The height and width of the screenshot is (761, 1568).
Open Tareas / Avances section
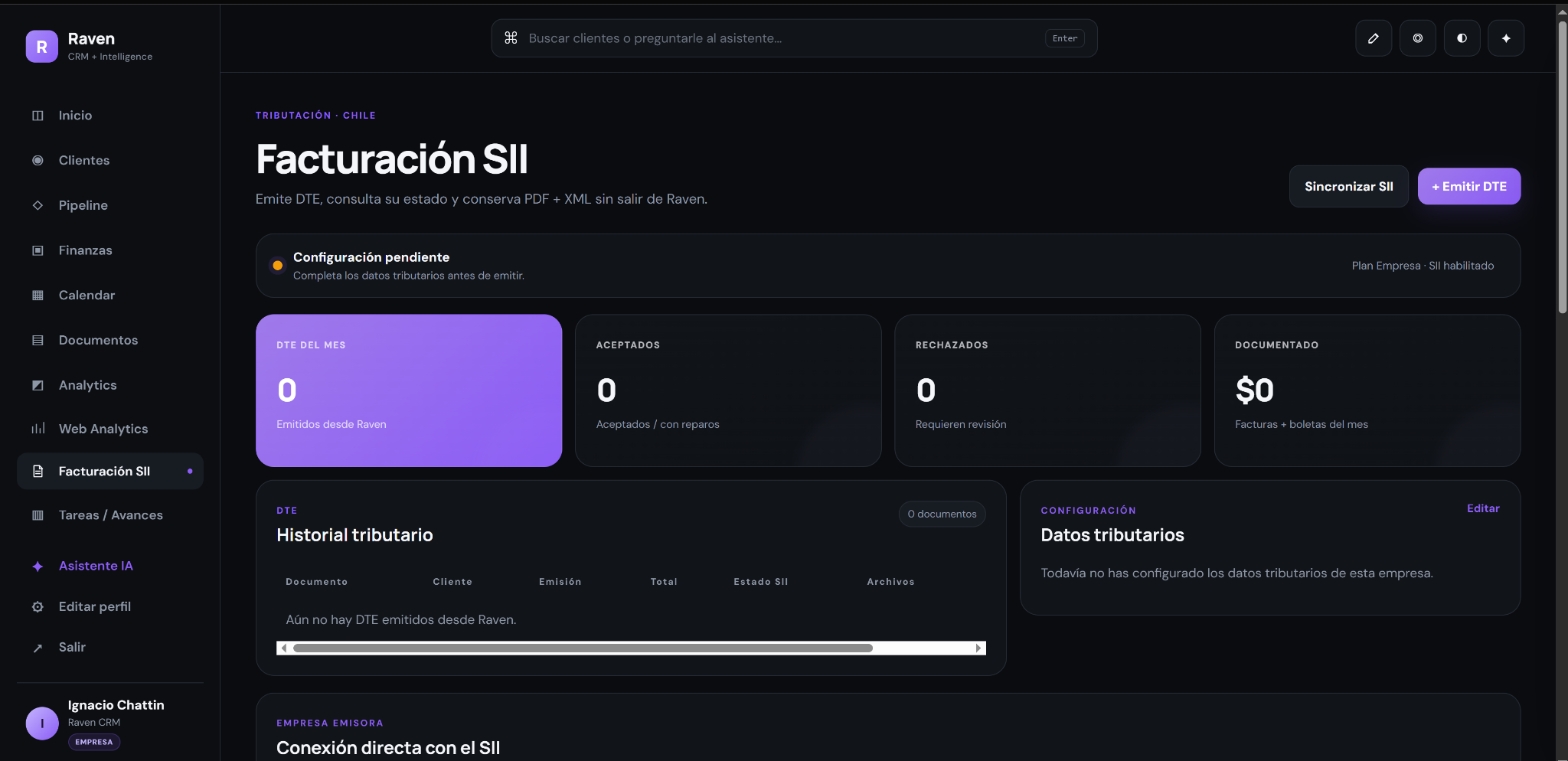(x=110, y=515)
